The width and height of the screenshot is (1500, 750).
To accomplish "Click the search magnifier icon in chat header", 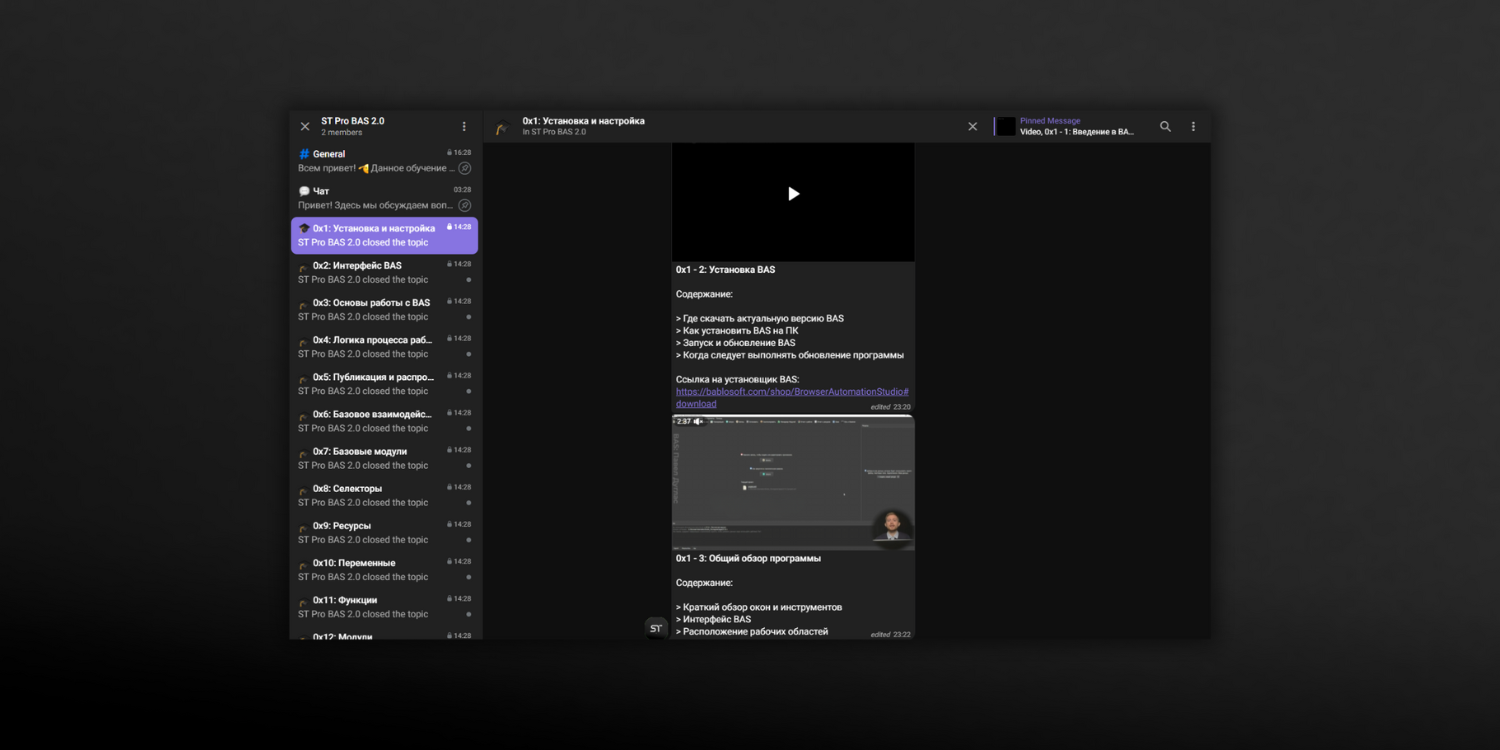I will 1165,127.
